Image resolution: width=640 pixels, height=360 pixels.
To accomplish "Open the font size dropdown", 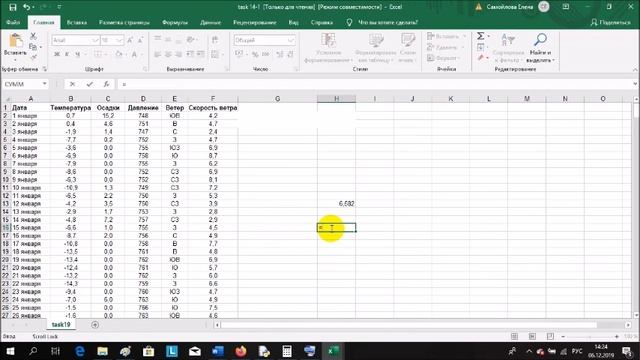I will (119, 40).
